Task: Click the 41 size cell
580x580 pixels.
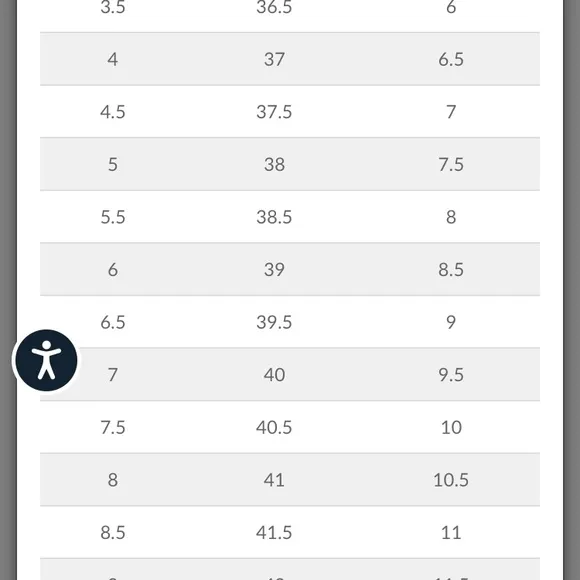Action: [x=274, y=480]
